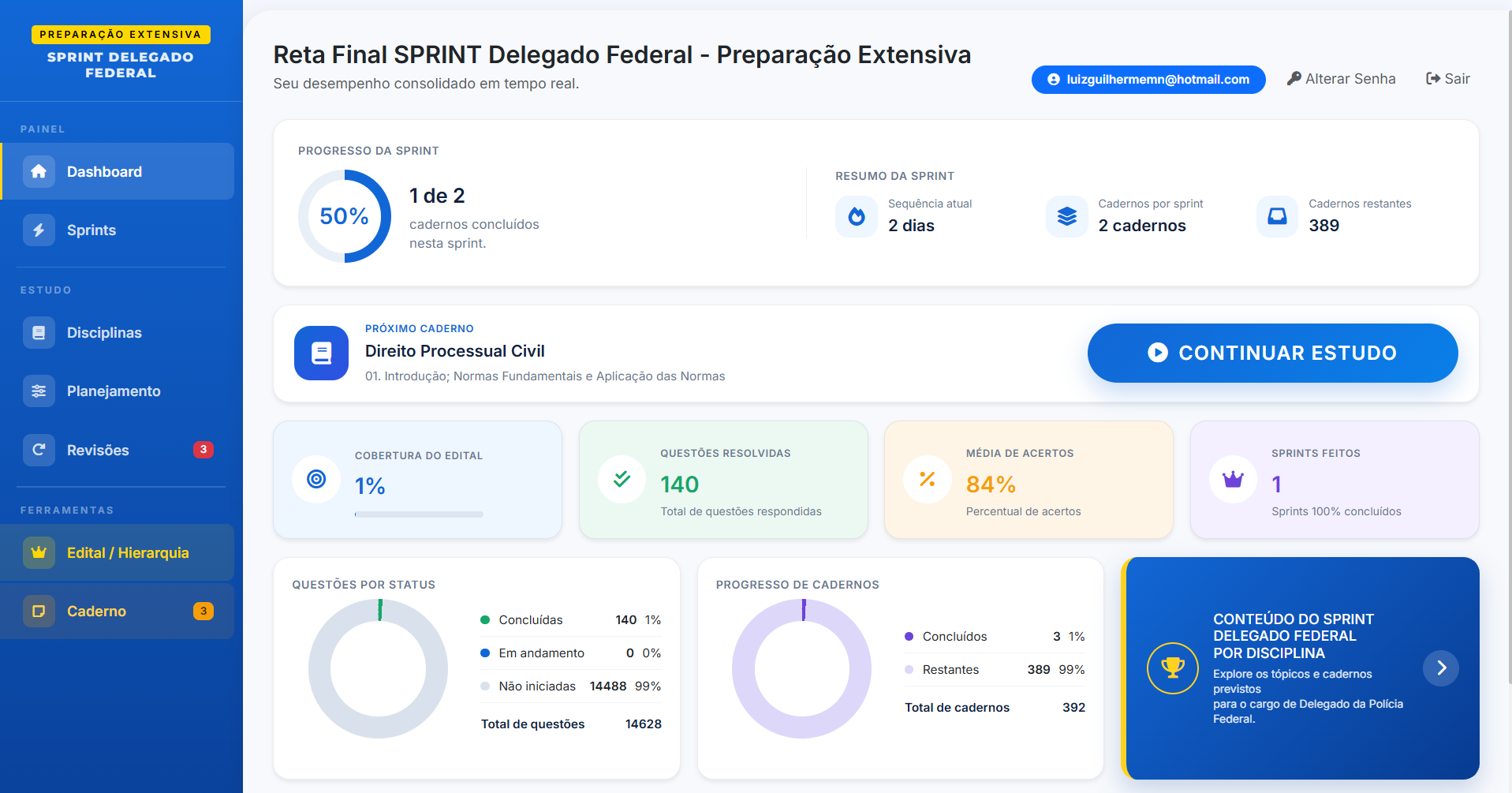The width and height of the screenshot is (1512, 793).
Task: Go to the Sprints menu item
Action: [118, 230]
